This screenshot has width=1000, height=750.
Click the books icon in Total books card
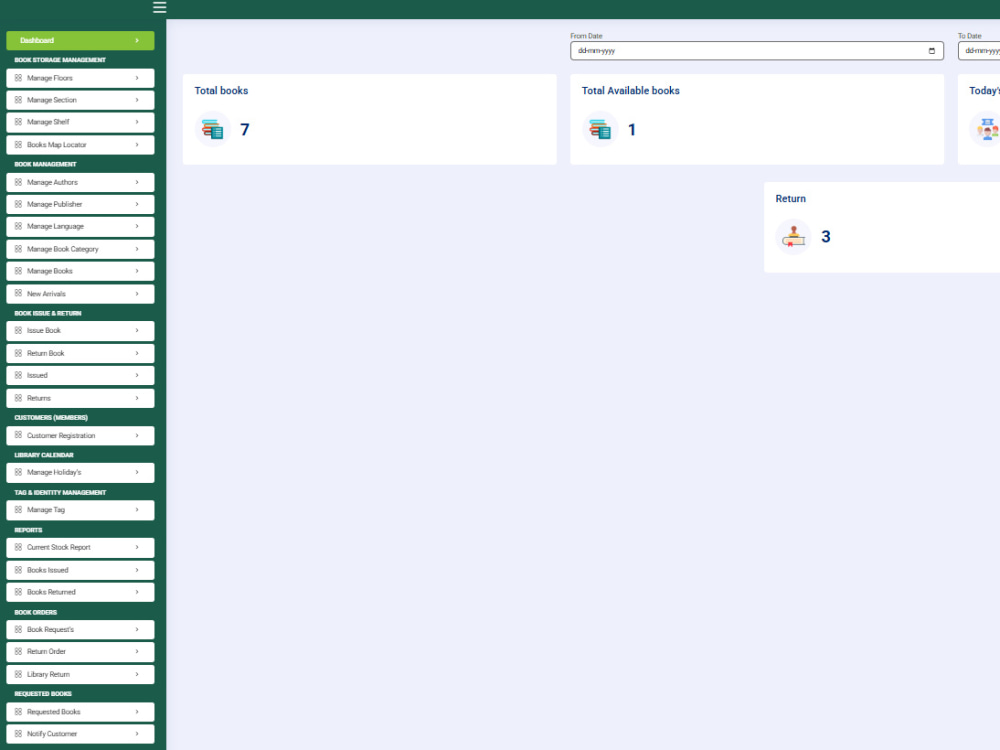[x=212, y=129]
